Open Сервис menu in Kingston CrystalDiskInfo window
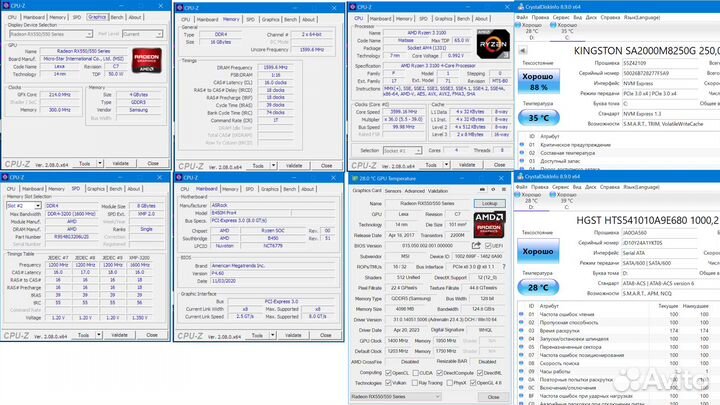 coord(561,17)
